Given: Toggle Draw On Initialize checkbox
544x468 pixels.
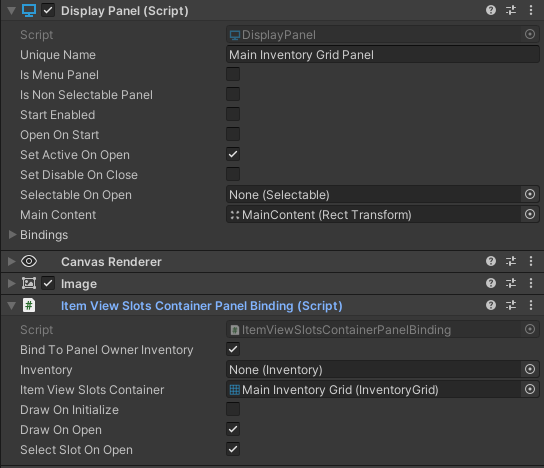Looking at the screenshot, I should [233, 409].
